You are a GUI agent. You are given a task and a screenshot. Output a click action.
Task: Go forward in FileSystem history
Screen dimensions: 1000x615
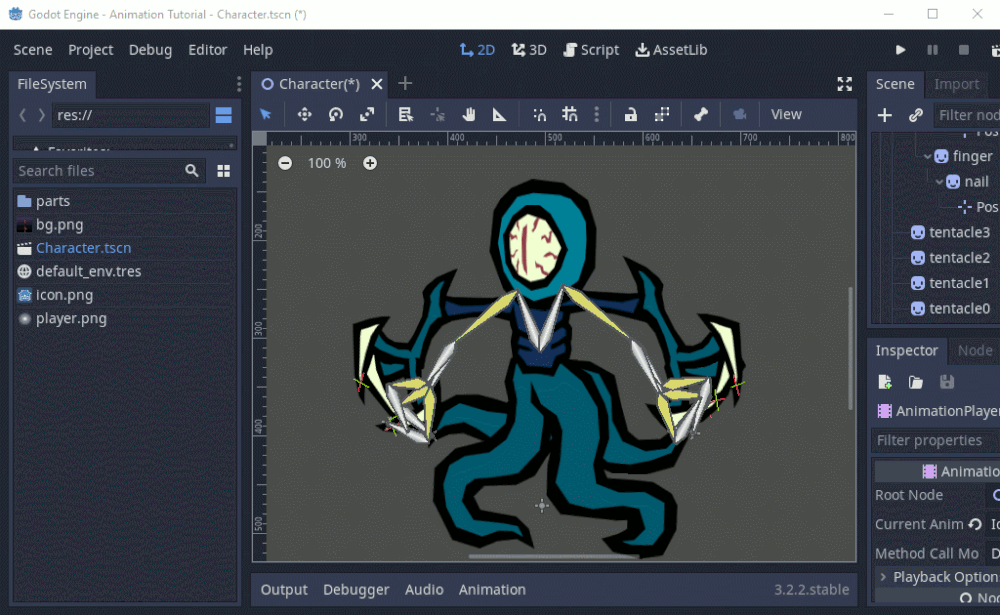pos(42,115)
